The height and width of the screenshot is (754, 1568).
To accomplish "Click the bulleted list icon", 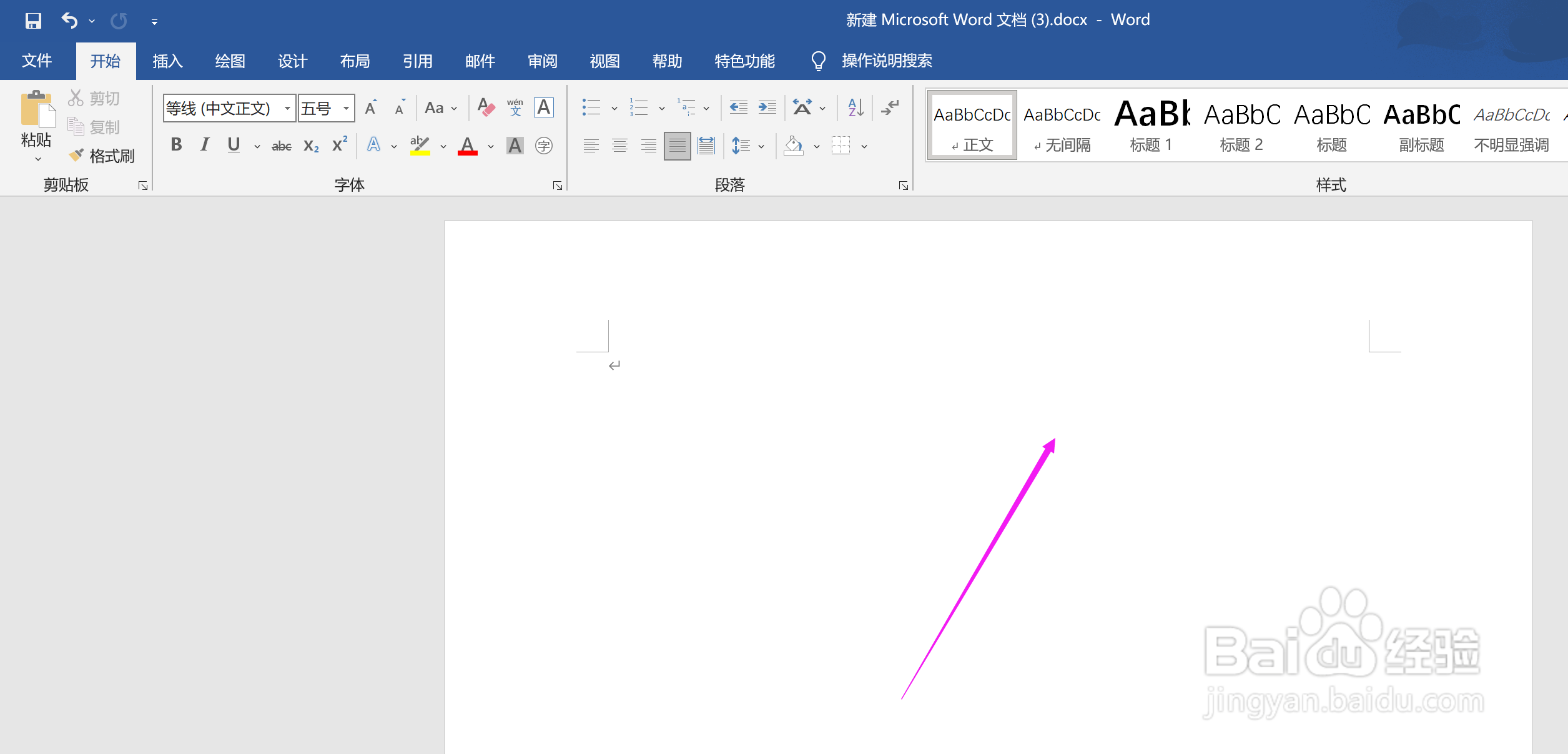I will (x=591, y=108).
